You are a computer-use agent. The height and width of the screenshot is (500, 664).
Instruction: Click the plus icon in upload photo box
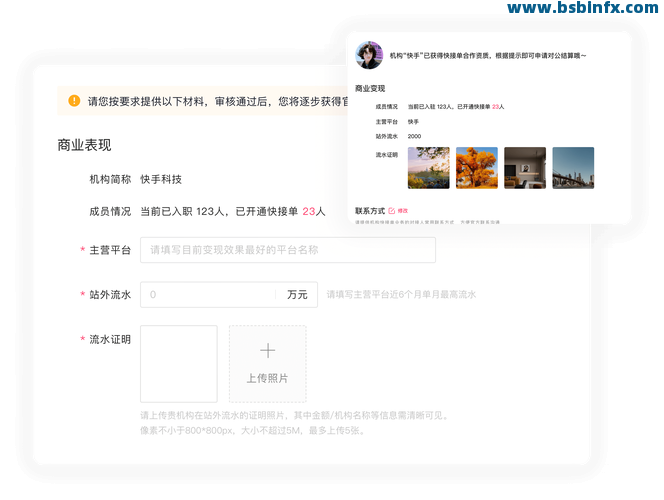coord(268,351)
